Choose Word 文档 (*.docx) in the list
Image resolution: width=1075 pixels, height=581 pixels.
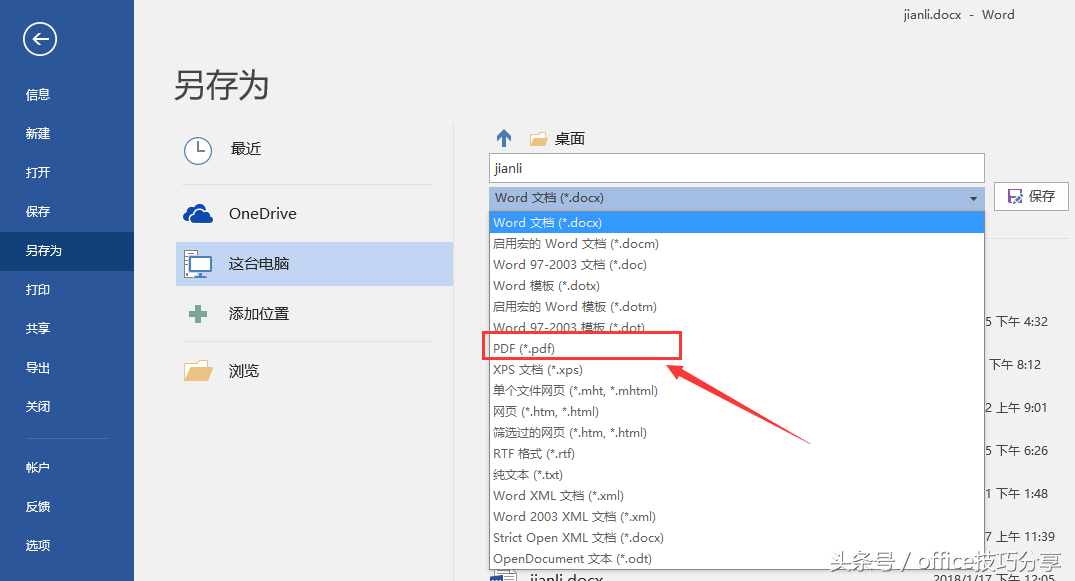coord(736,223)
